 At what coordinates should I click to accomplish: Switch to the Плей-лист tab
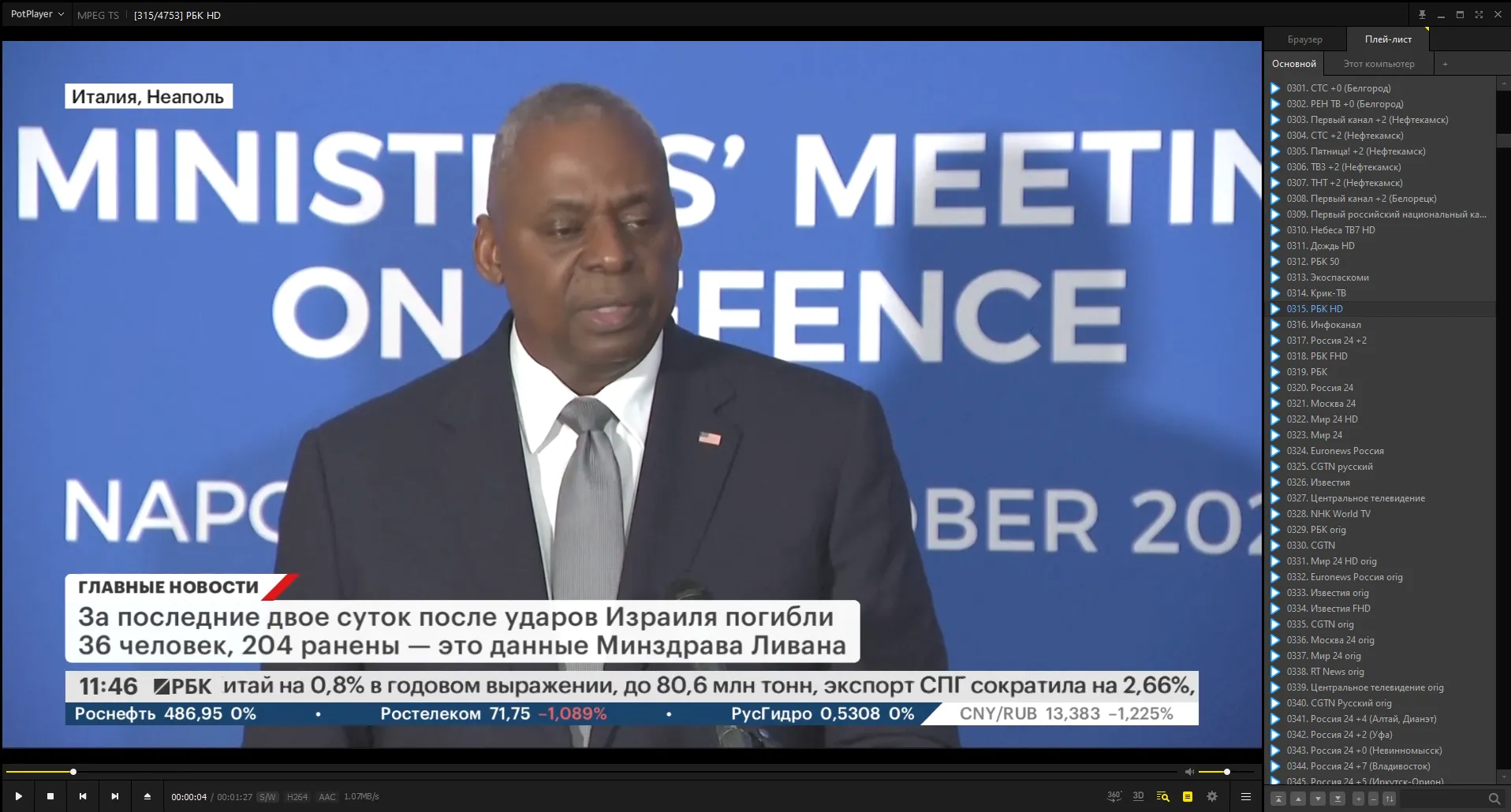pos(1388,39)
